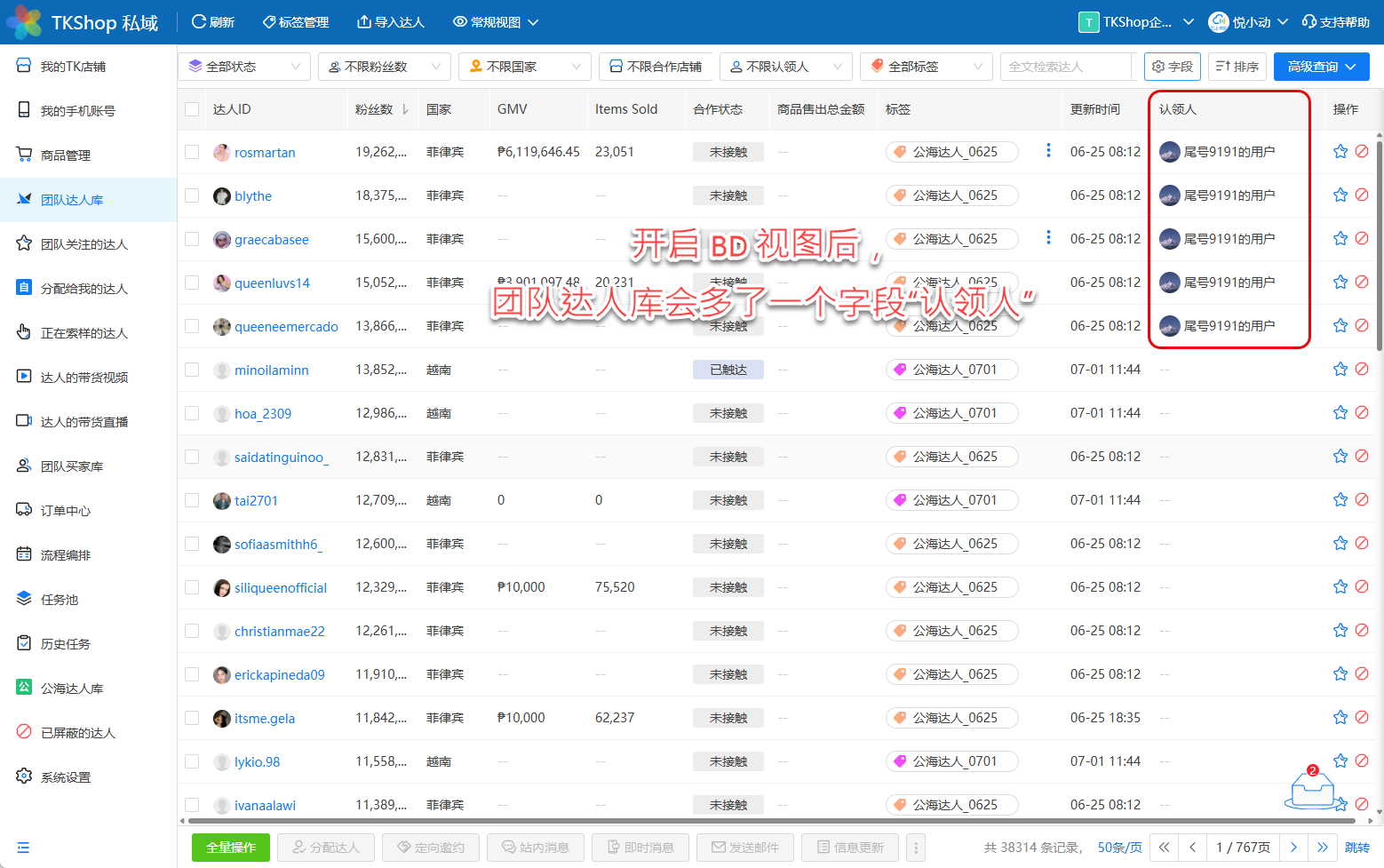The height and width of the screenshot is (868, 1384).
Task: Open 分配给我的达人 in the sidebar
Action: [88, 289]
